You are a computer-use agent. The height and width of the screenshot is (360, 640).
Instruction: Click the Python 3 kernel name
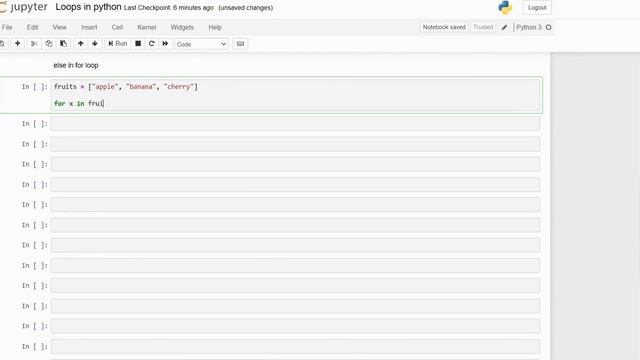click(529, 27)
